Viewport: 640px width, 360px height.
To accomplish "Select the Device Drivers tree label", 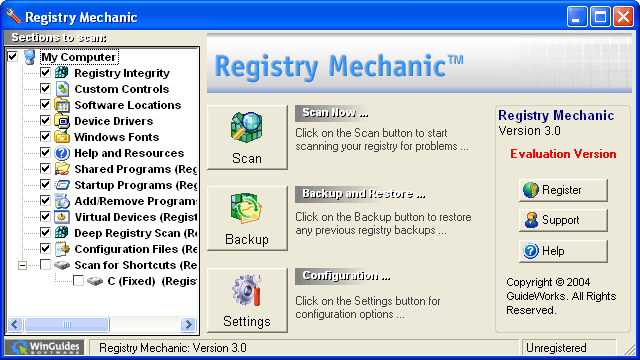I will click(x=113, y=121).
